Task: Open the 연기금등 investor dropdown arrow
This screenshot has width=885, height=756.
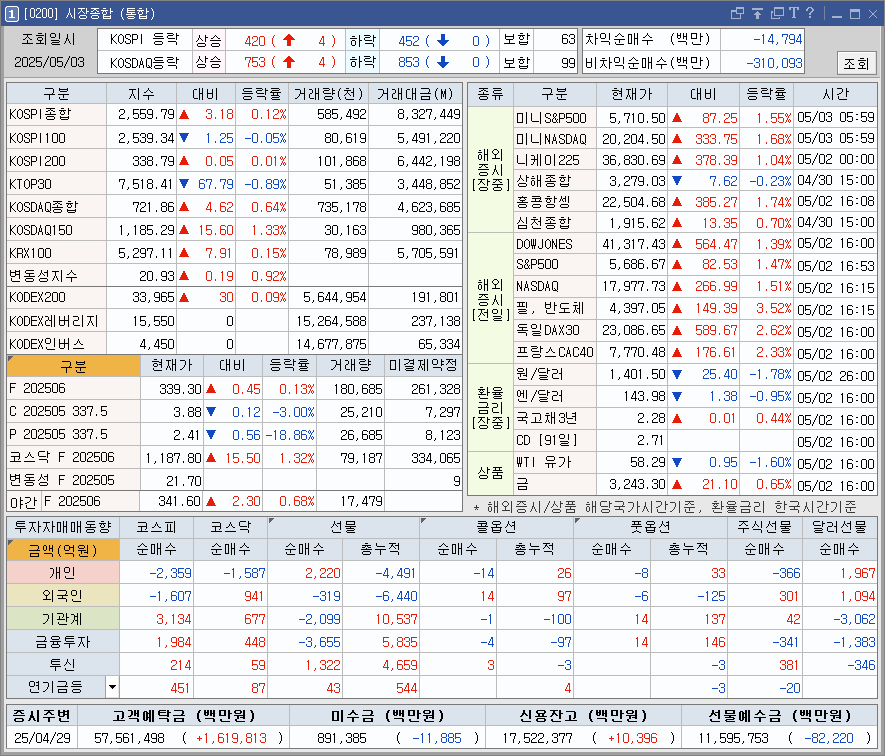Action: tap(112, 687)
